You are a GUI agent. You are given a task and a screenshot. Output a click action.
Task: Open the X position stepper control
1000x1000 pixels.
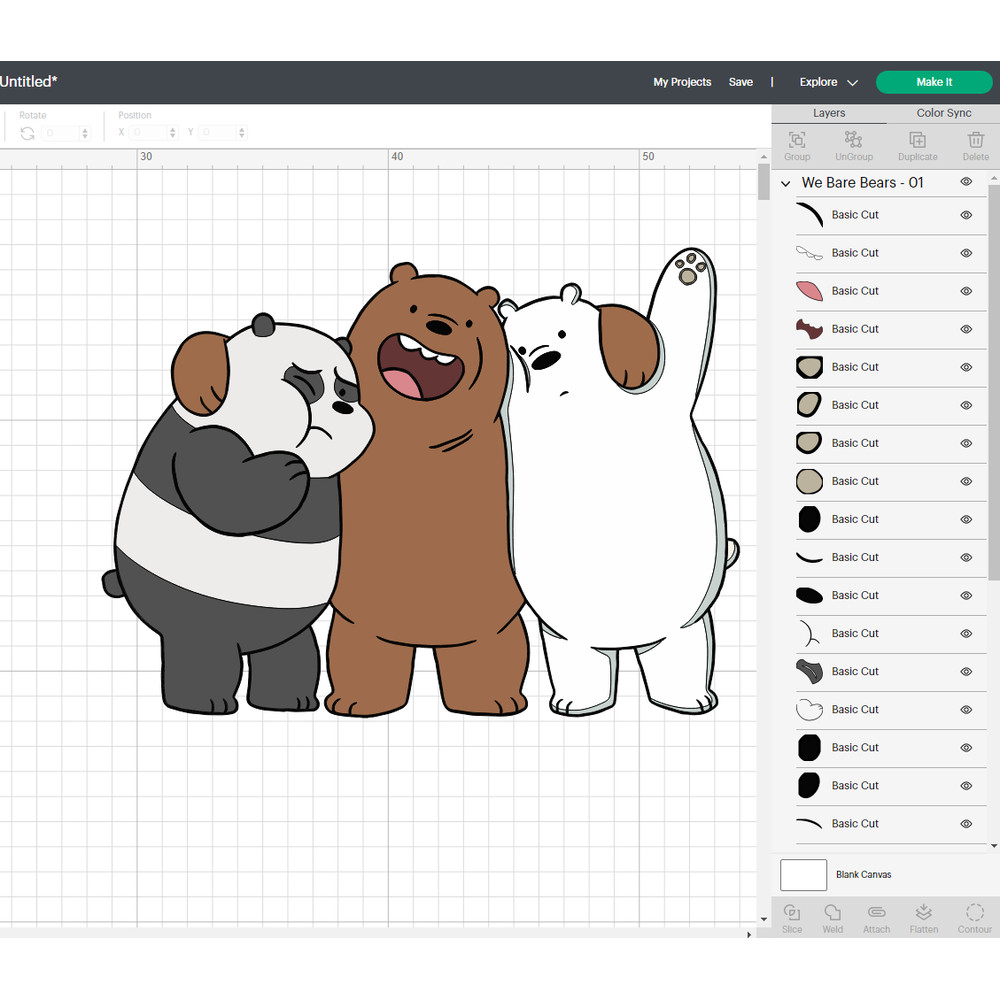click(171, 132)
